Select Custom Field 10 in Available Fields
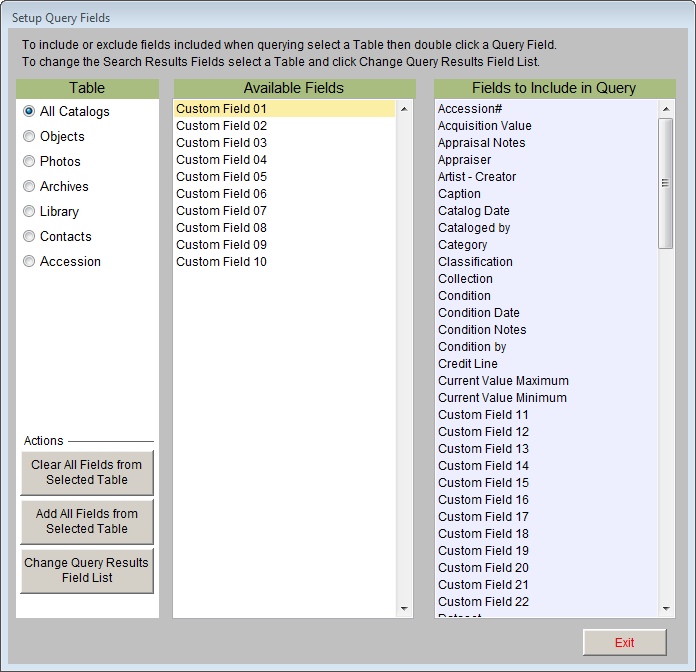 click(x=284, y=262)
